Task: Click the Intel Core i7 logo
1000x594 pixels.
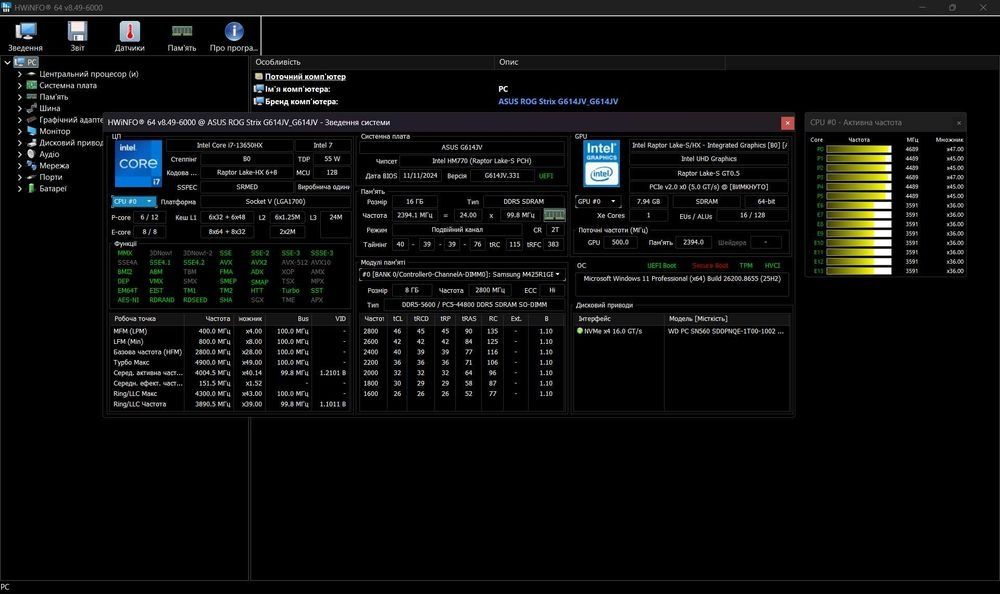Action: pyautogui.click(x=138, y=164)
